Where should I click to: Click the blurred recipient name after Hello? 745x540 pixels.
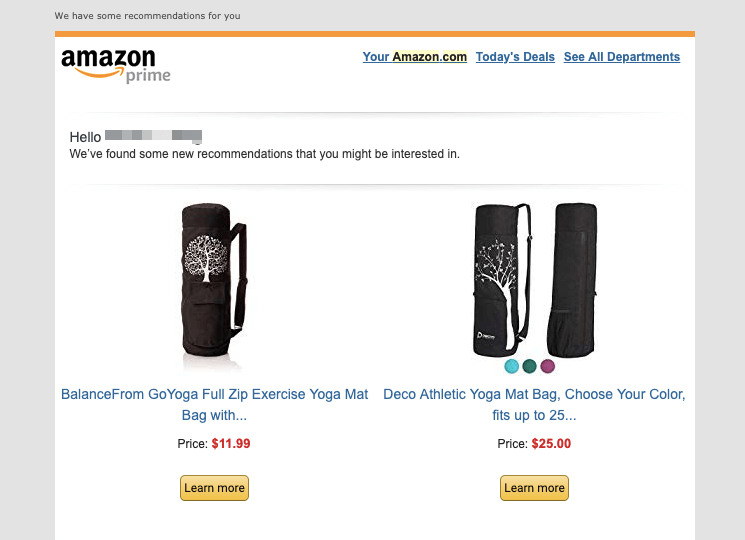tap(153, 136)
